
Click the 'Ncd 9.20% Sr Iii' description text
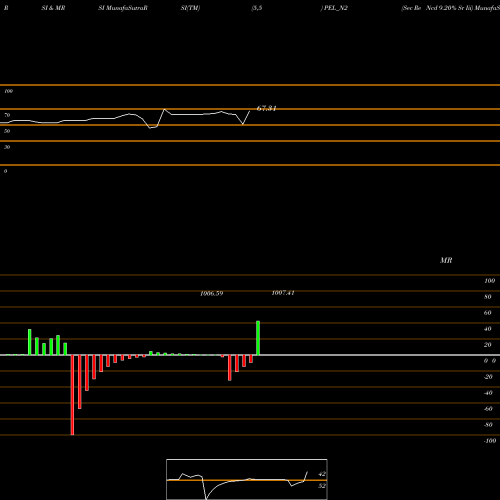click(x=449, y=8)
